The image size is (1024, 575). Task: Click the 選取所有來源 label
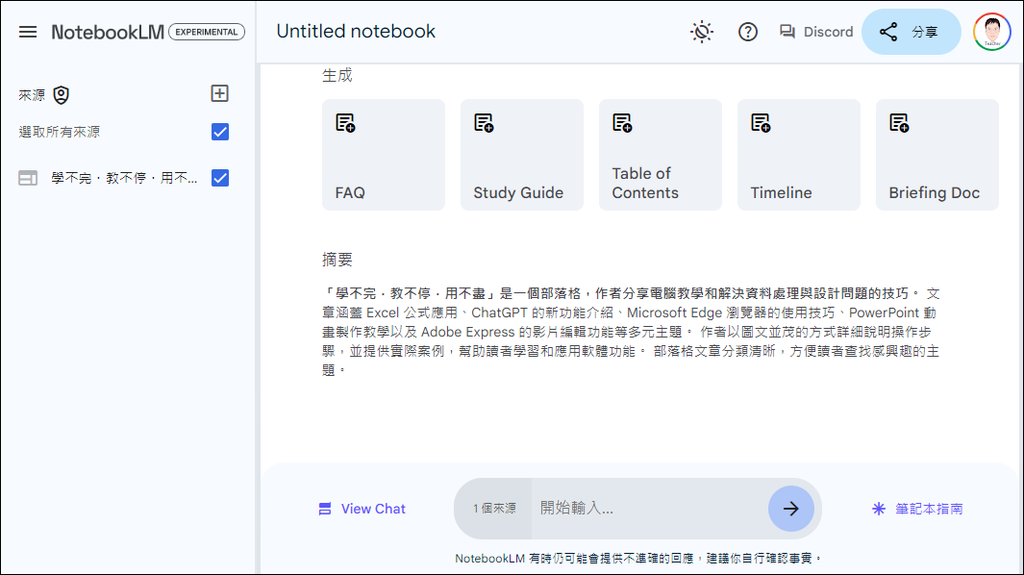click(59, 132)
